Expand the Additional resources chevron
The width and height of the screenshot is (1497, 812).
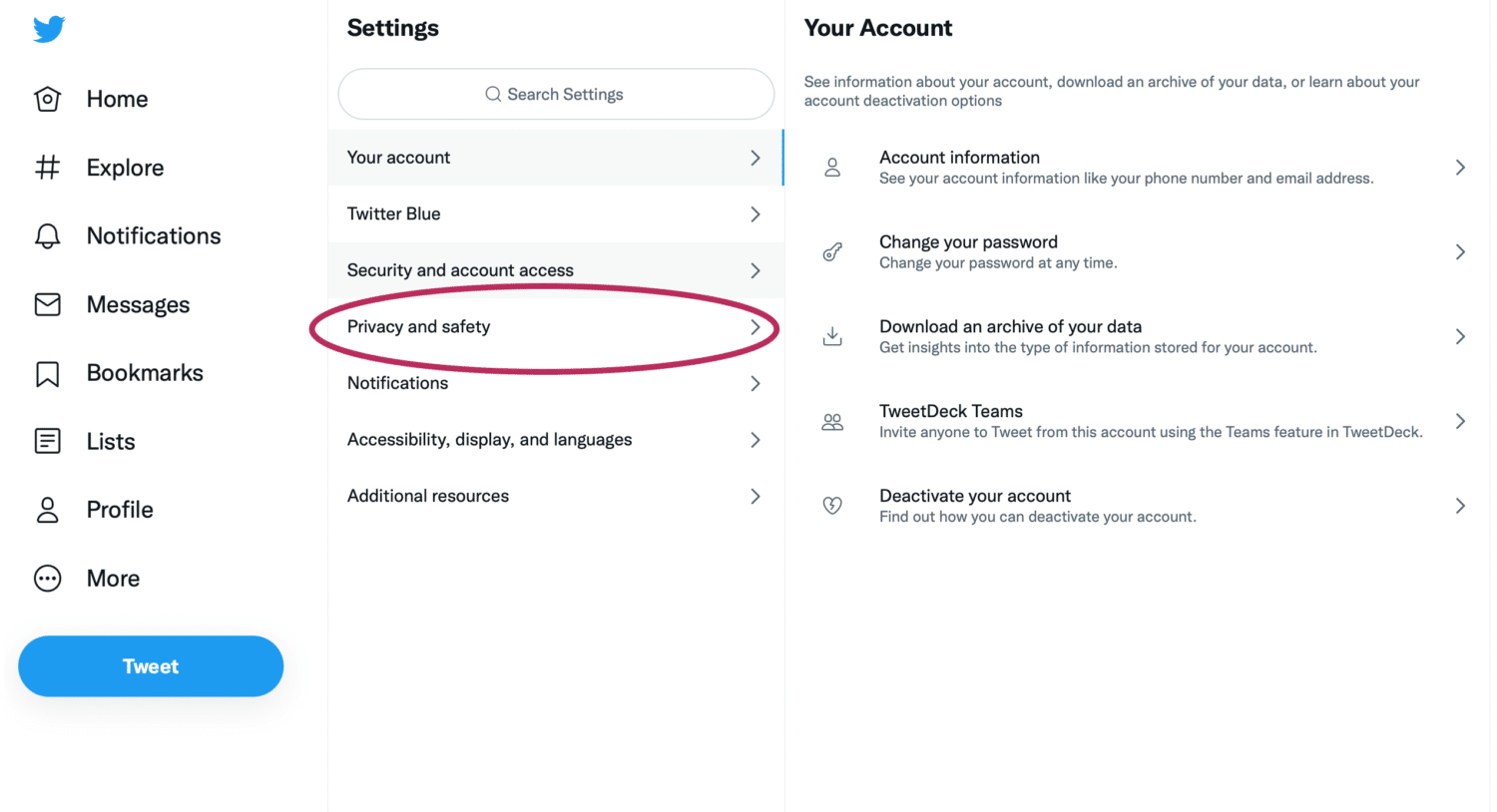pyautogui.click(x=755, y=496)
